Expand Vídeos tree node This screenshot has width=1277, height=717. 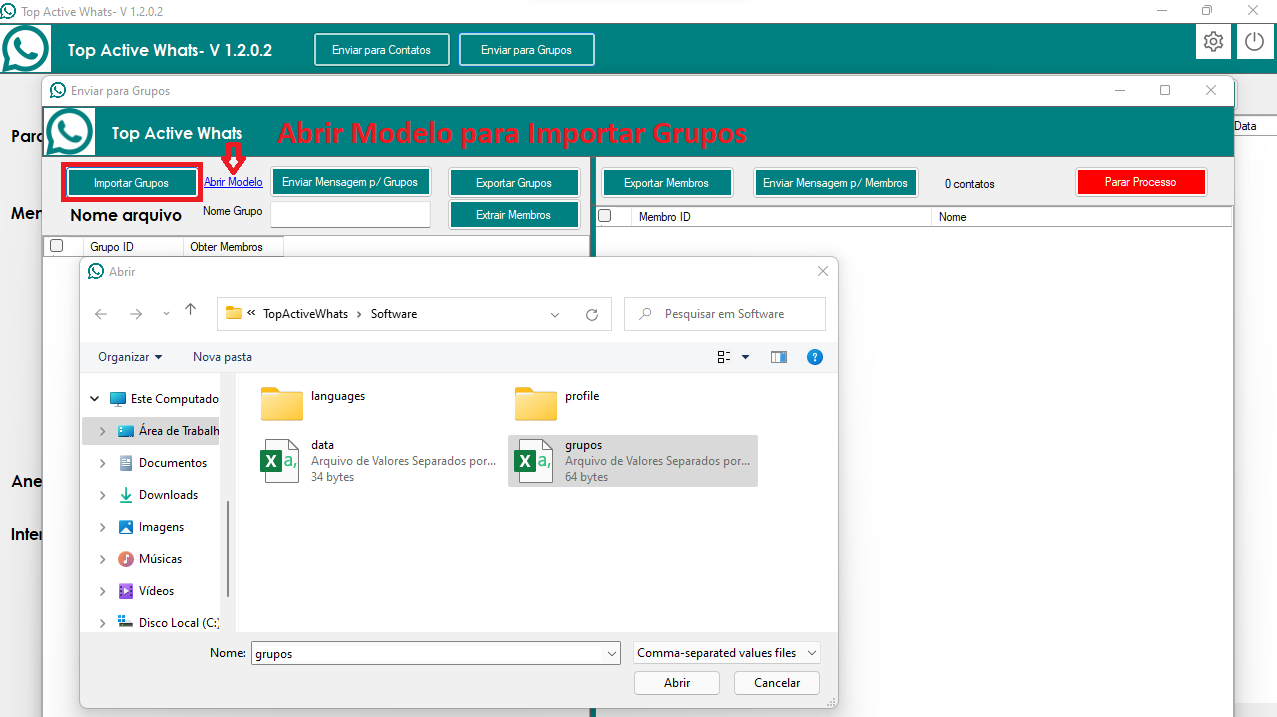102,591
